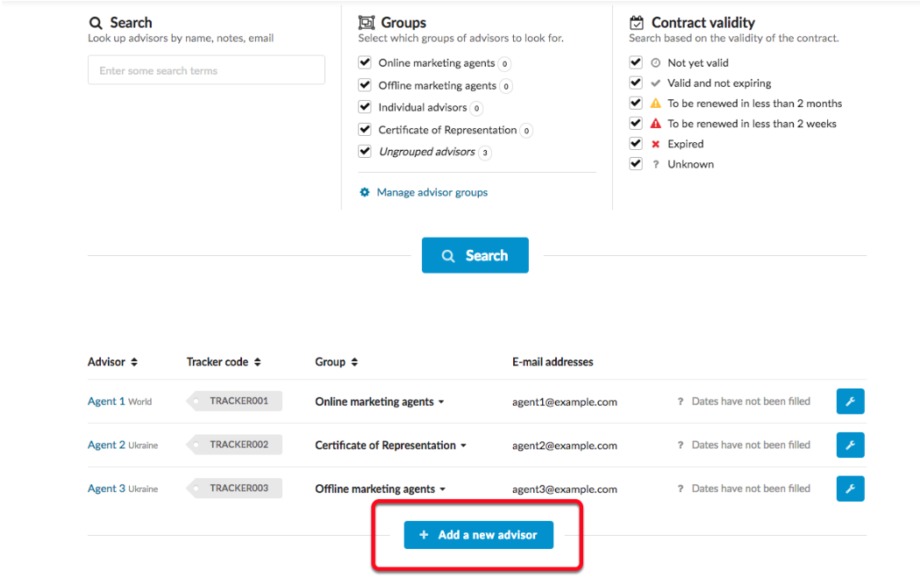Open Agent 1 group dropdown
The height and width of the screenshot is (584, 920).
click(441, 402)
